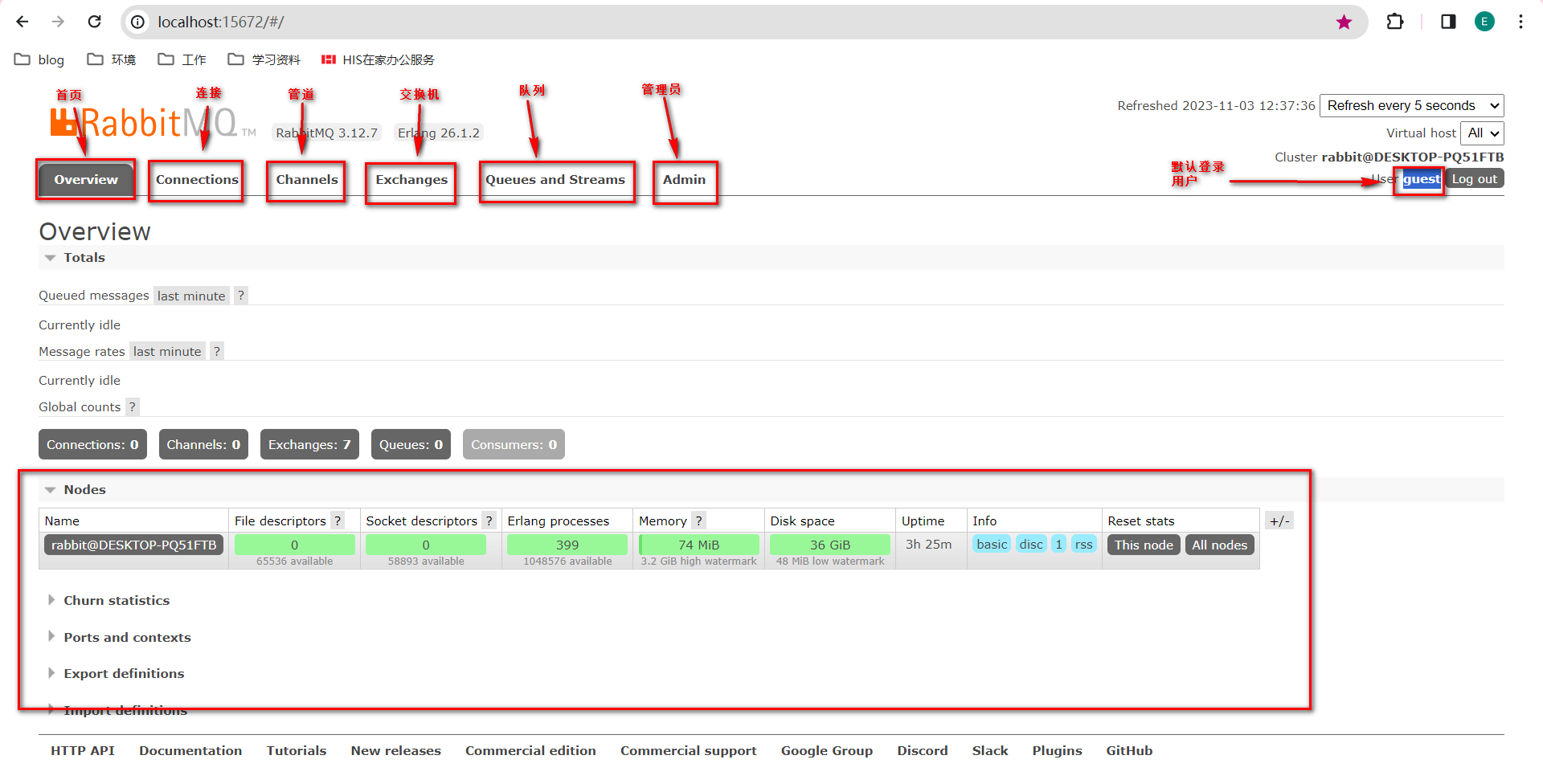The image size is (1543, 784).
Task: Reset stats for This node
Action: click(1144, 545)
